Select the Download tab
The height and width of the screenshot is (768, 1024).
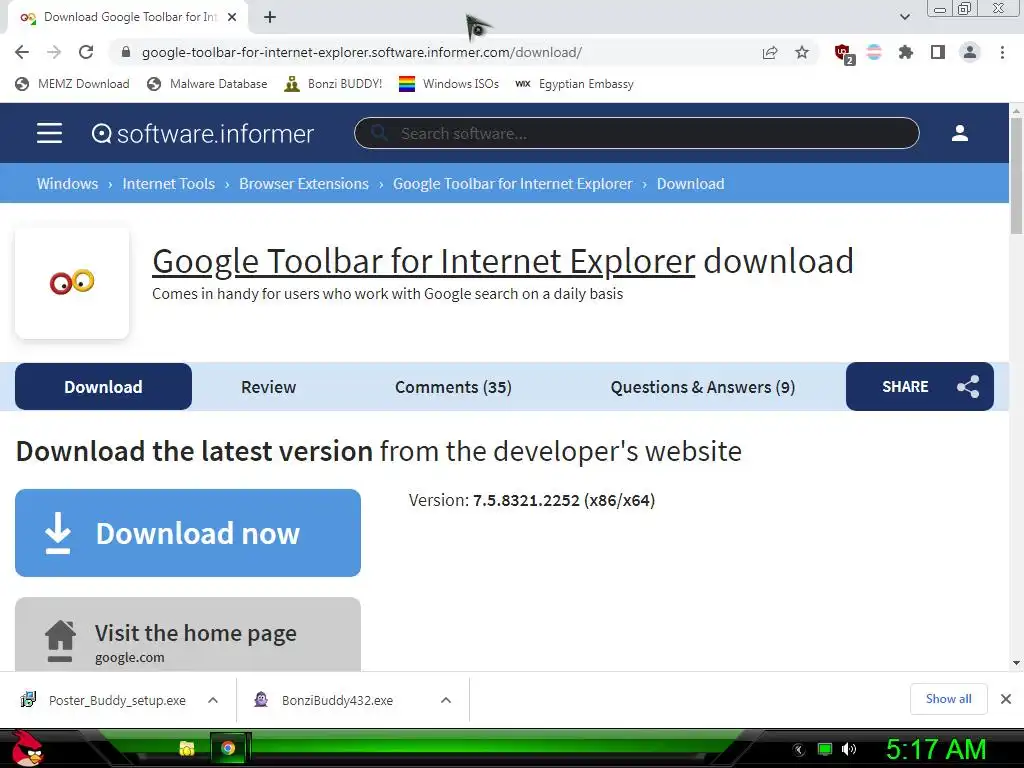[x=103, y=387]
